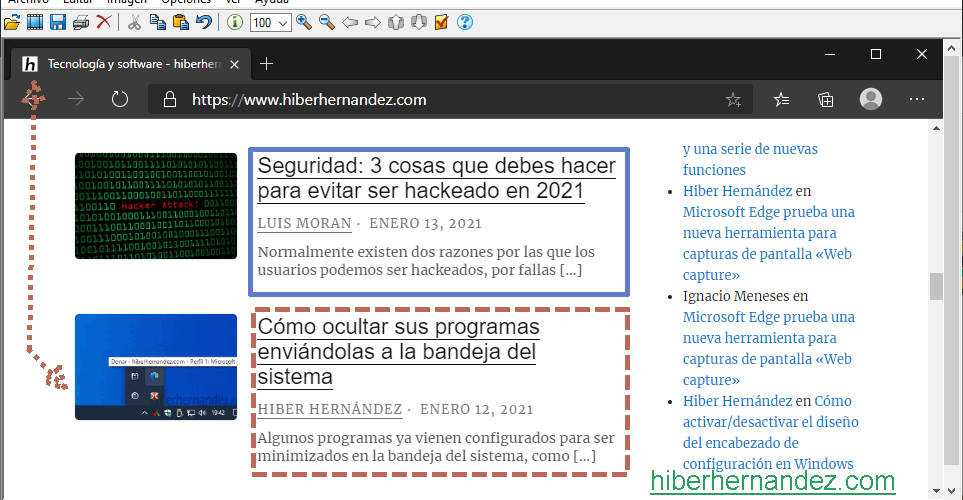The image size is (963, 500).
Task: Select the Tecnología y software browser tab
Action: (x=130, y=64)
